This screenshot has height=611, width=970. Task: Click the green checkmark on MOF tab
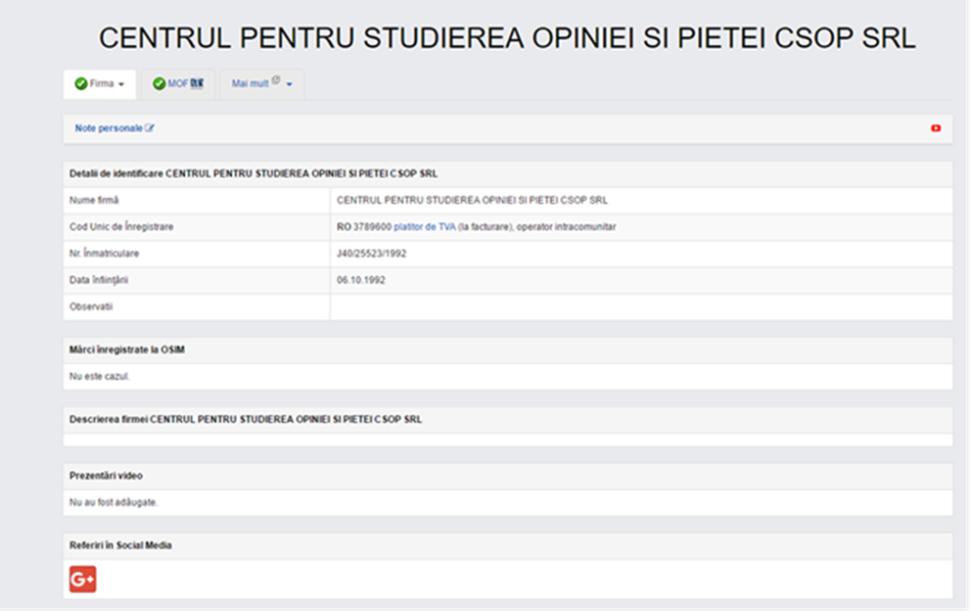click(x=159, y=84)
